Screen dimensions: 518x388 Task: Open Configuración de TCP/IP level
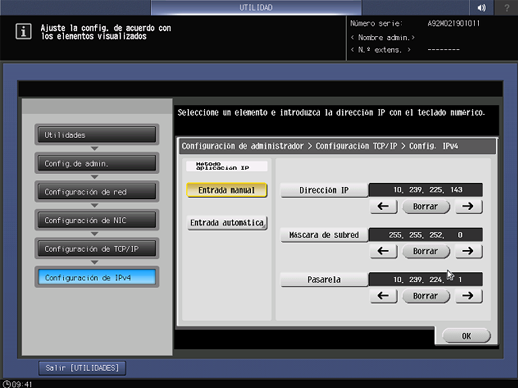[x=97, y=249]
